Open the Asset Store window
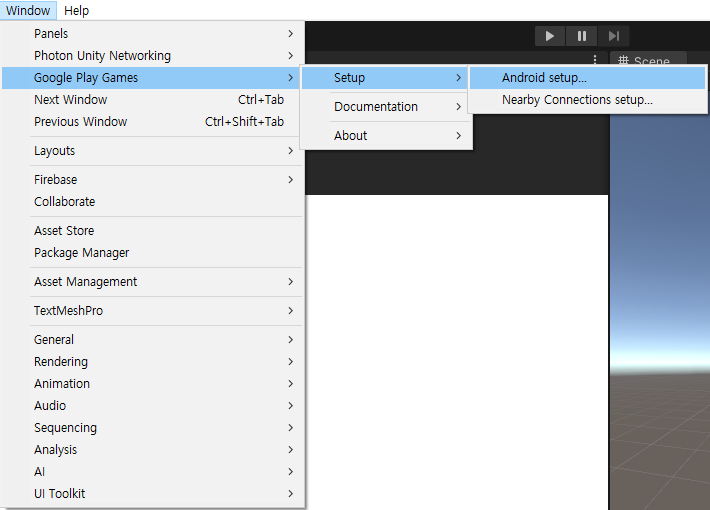Image resolution: width=710 pixels, height=510 pixels. tap(153, 231)
